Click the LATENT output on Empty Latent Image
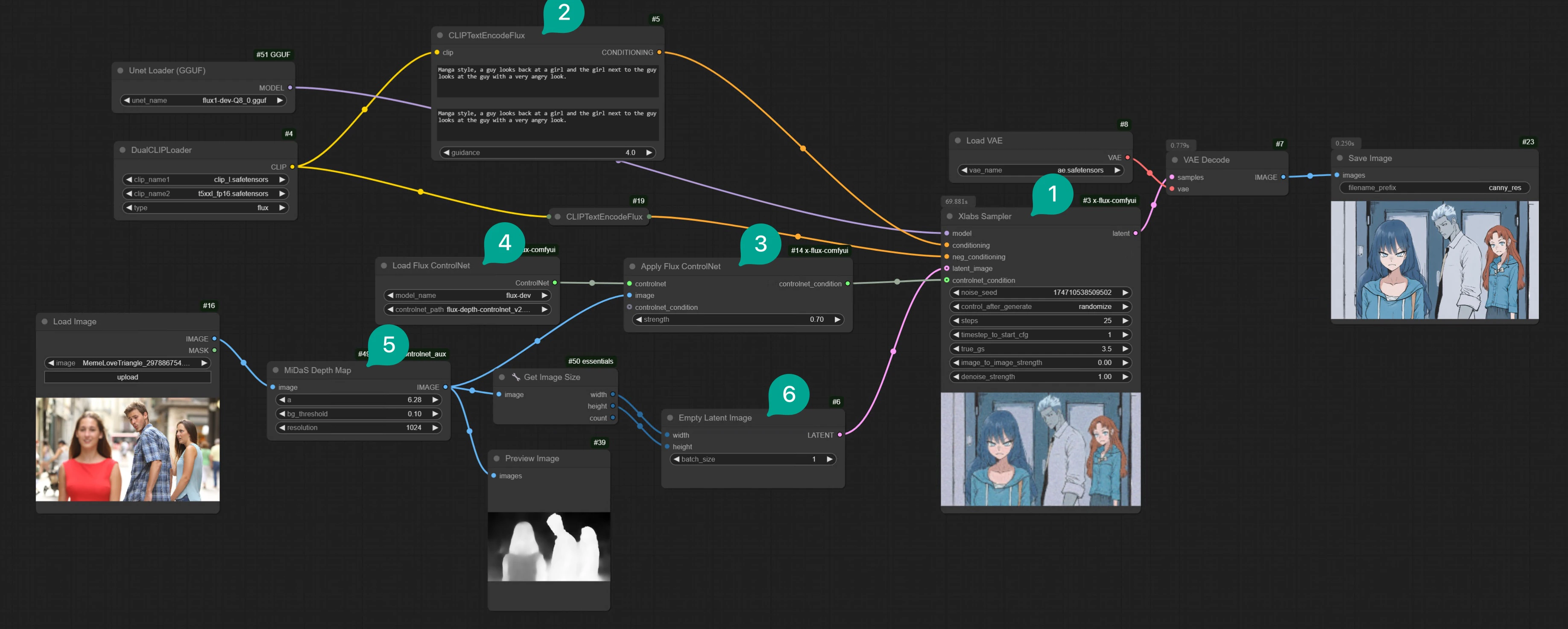The width and height of the screenshot is (1568, 629). tap(840, 435)
